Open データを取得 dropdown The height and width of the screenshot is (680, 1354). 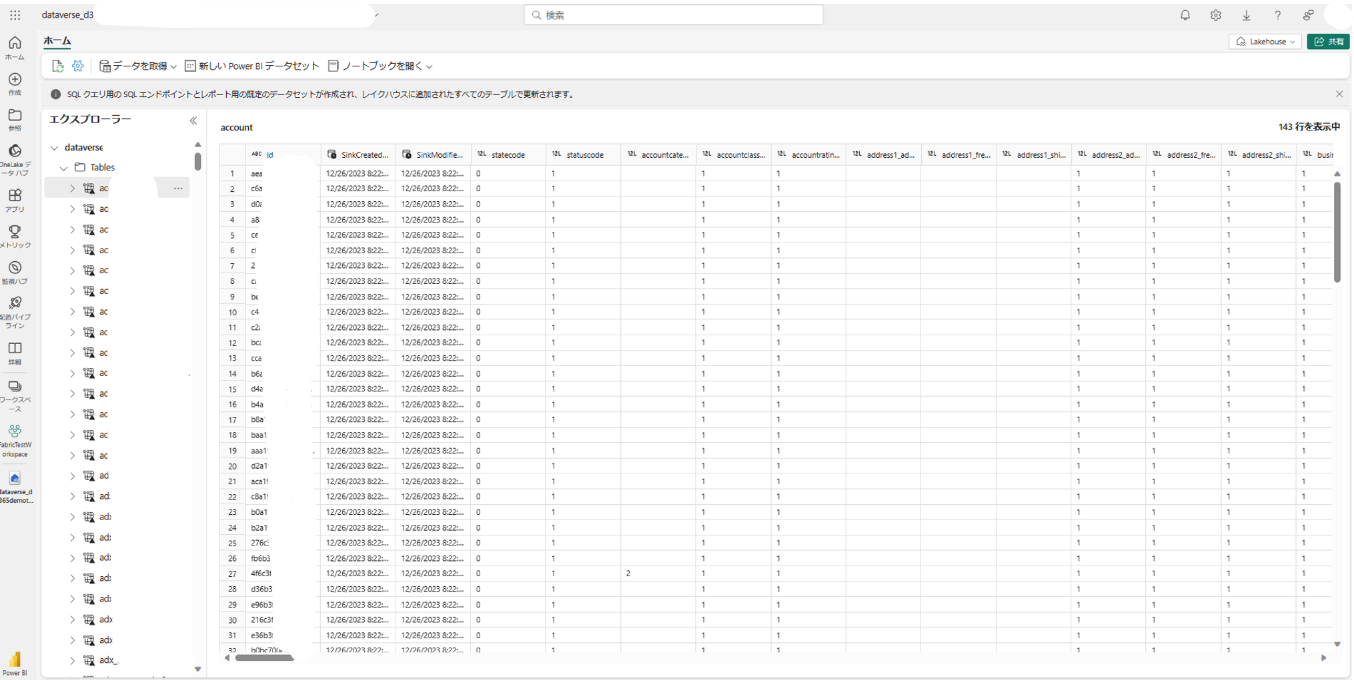point(138,66)
